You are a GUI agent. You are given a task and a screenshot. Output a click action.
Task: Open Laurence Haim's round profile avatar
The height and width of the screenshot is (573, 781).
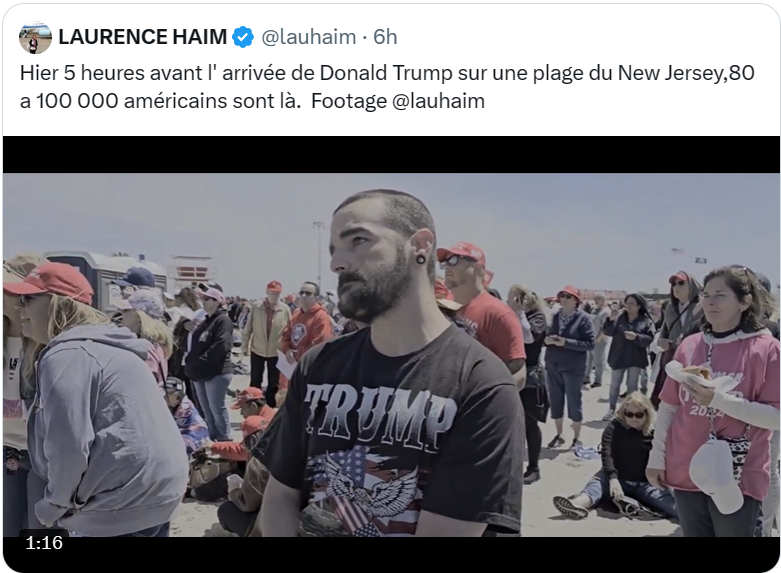[35, 37]
